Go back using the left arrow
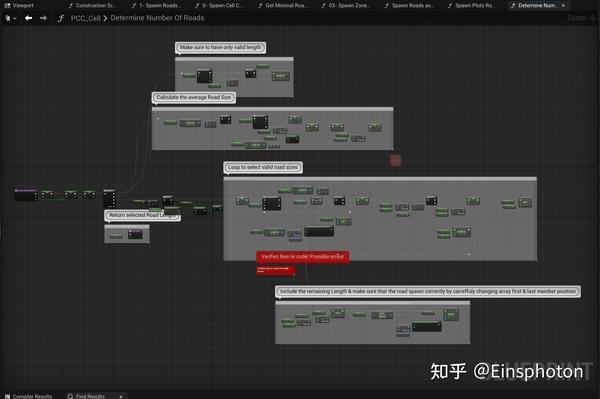The height and width of the screenshot is (399, 600). click(x=28, y=18)
